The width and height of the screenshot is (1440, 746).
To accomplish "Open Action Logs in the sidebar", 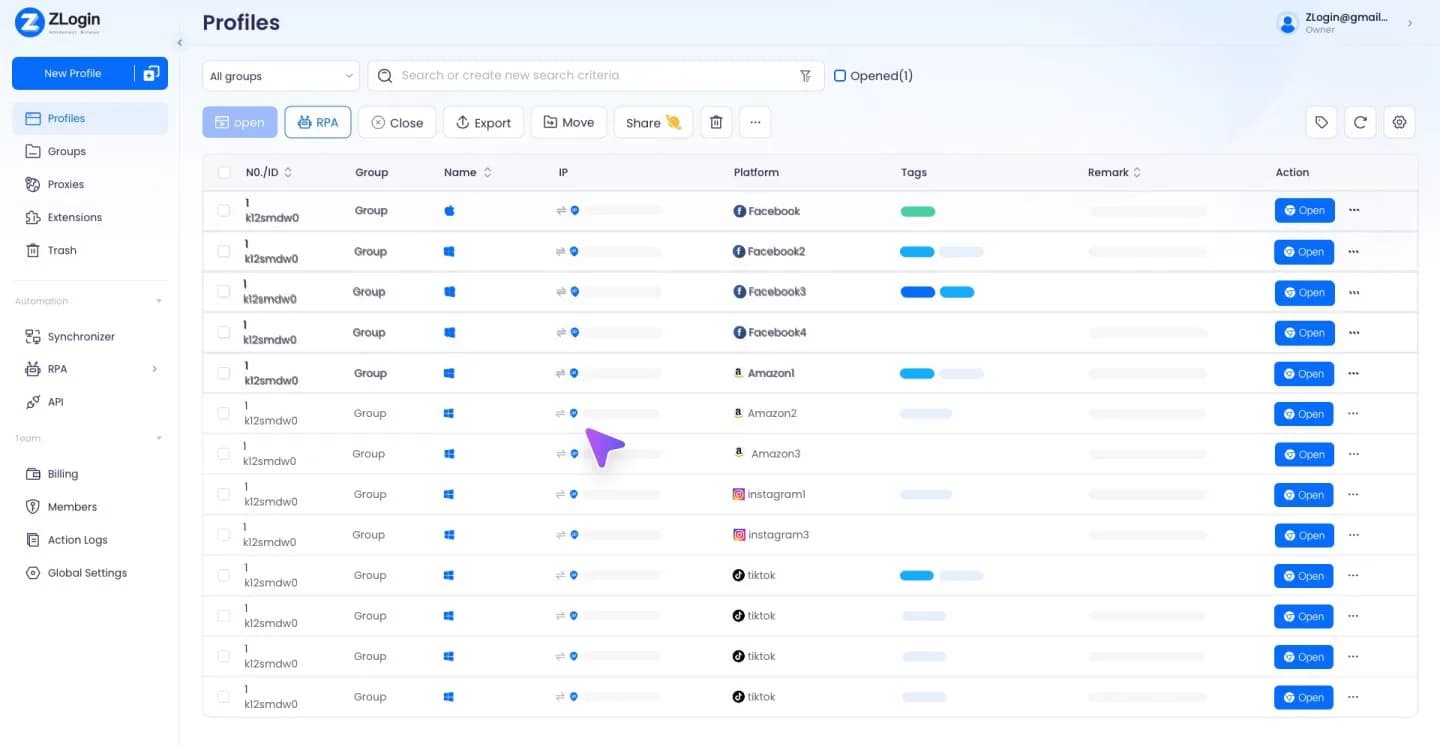I will 78,540.
